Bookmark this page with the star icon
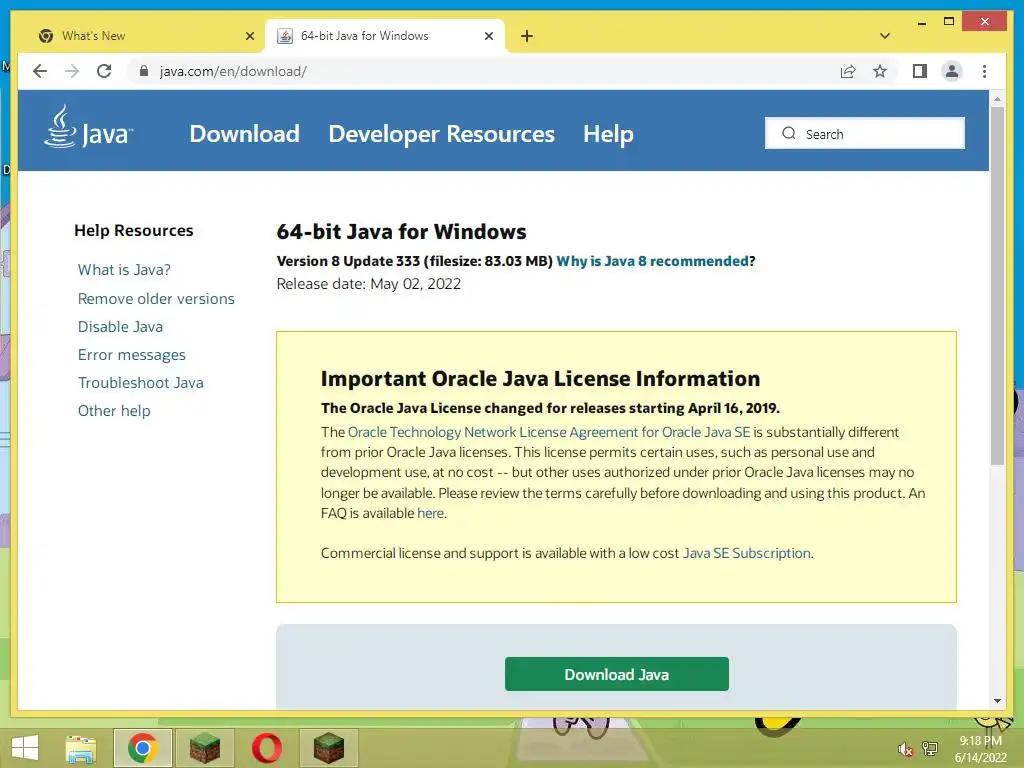The image size is (1024, 768). (x=880, y=71)
